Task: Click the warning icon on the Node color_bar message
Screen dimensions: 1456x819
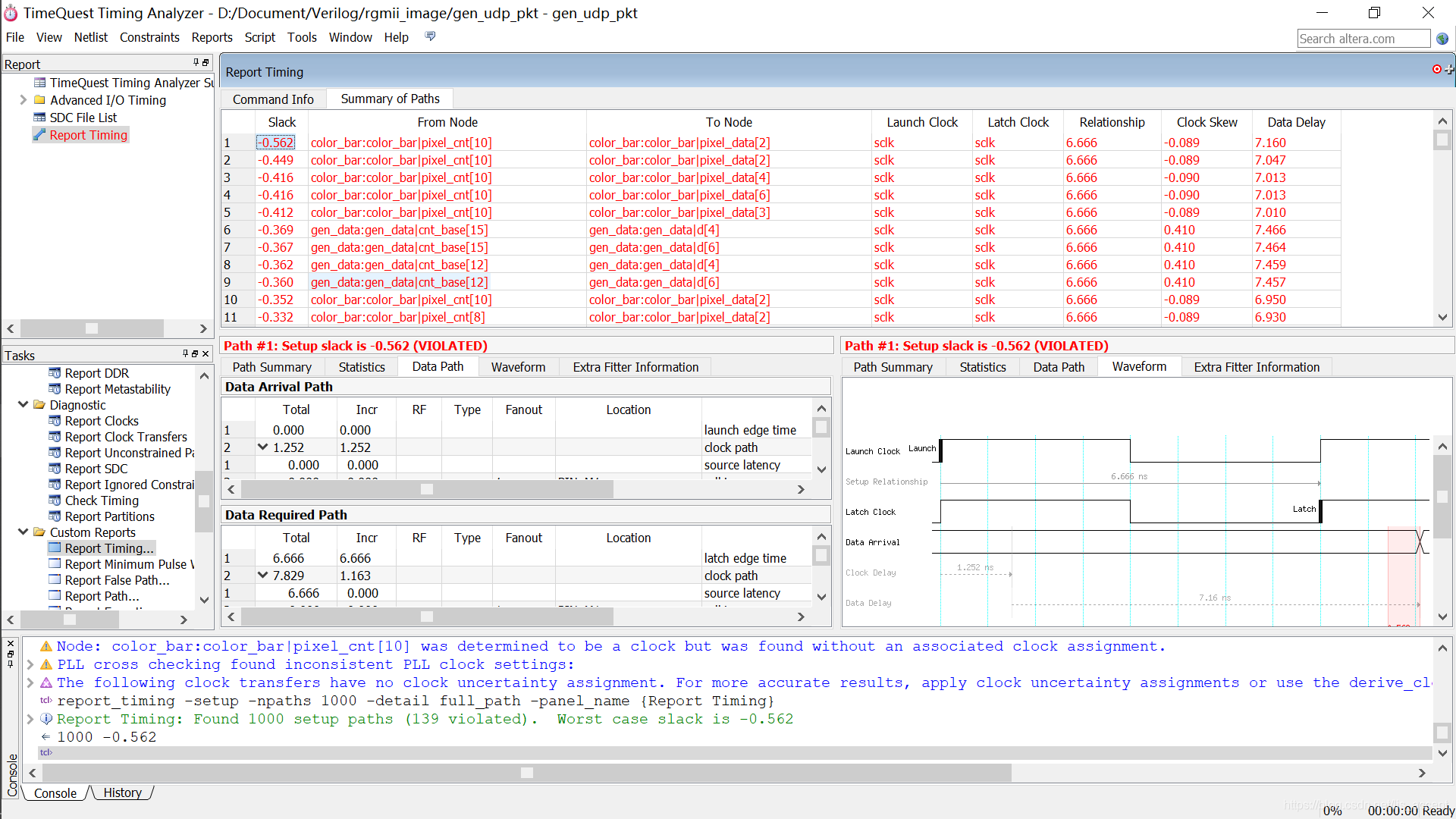Action: click(46, 646)
